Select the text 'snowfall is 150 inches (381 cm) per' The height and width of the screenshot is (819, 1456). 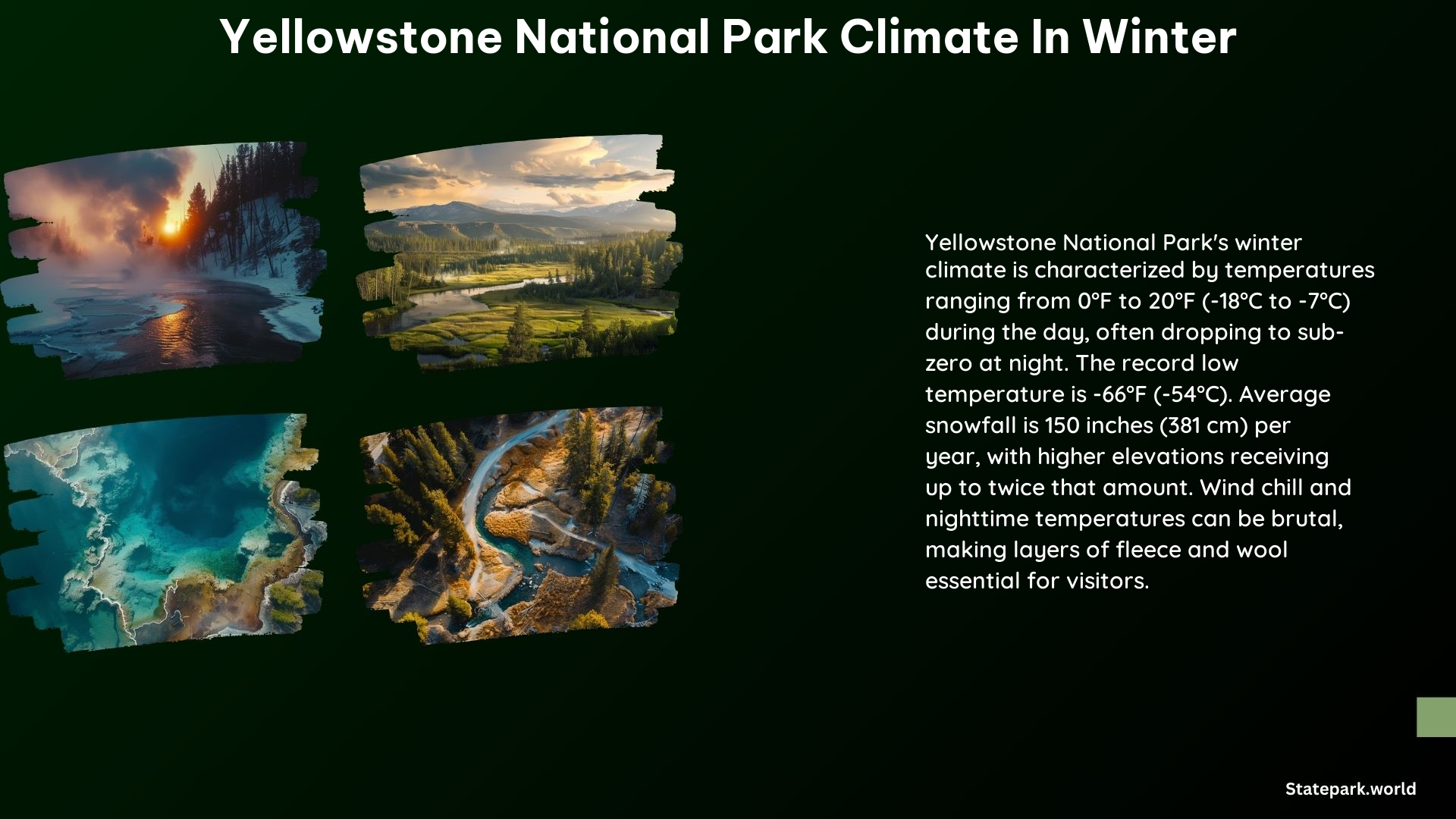point(1108,425)
